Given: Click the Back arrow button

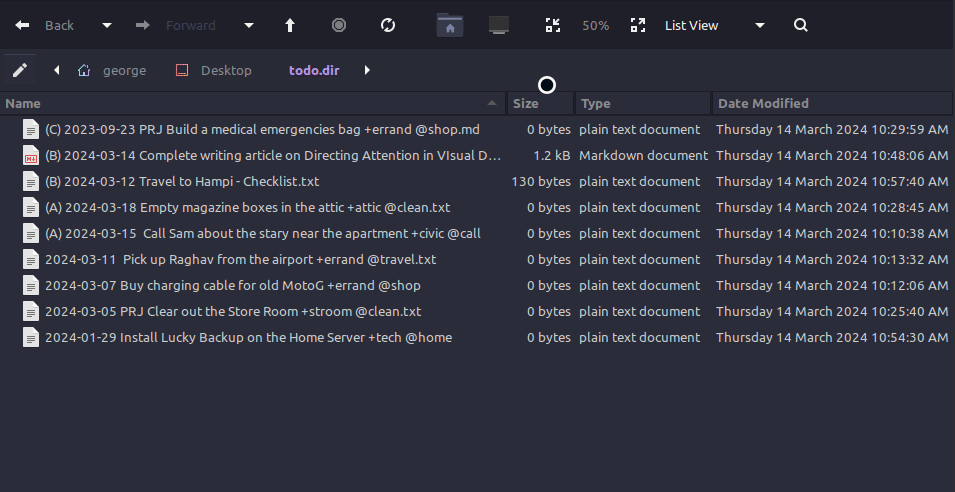Looking at the screenshot, I should 23,25.
